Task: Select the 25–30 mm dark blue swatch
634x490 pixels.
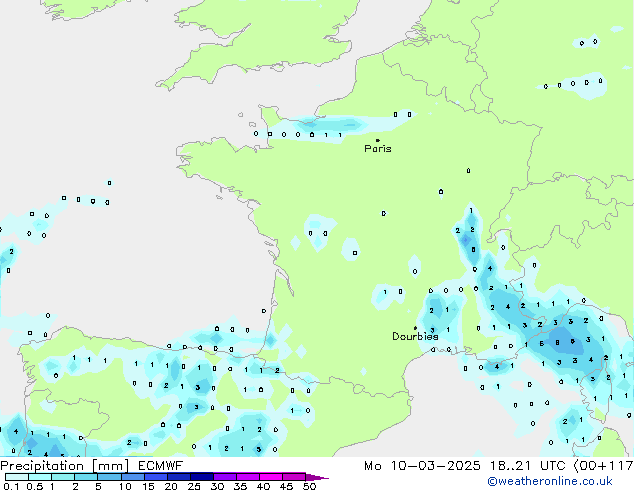Action: [201, 477]
